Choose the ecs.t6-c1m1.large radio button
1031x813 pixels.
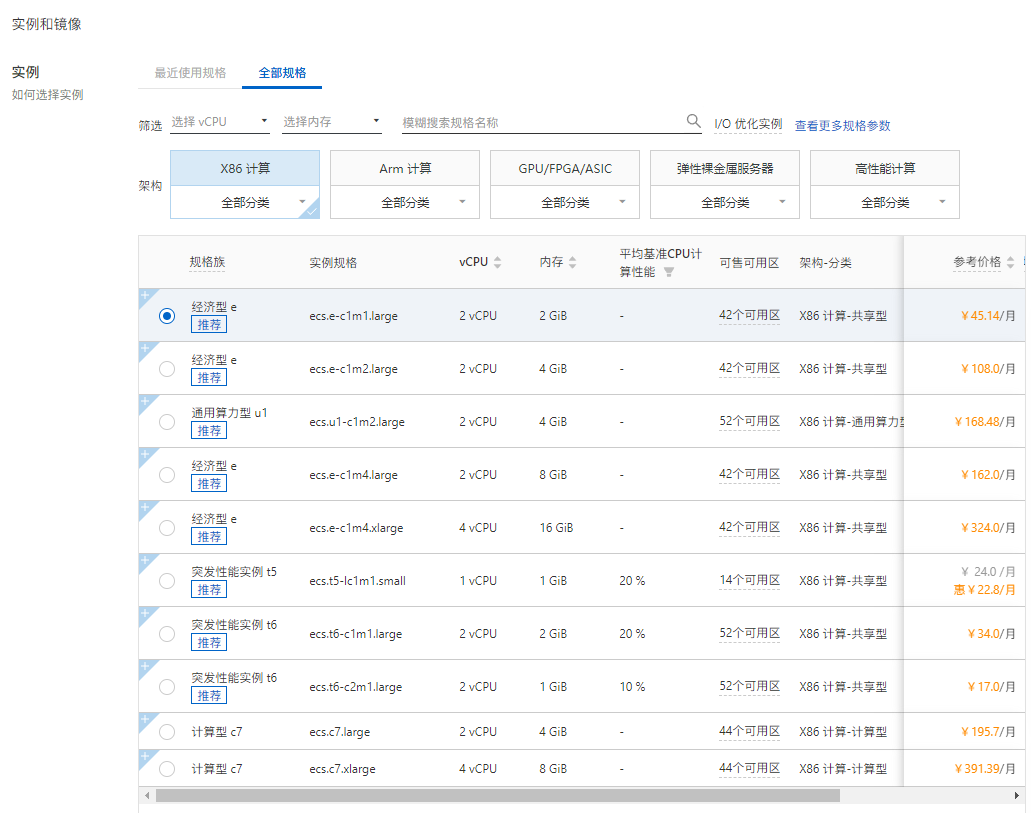click(167, 634)
